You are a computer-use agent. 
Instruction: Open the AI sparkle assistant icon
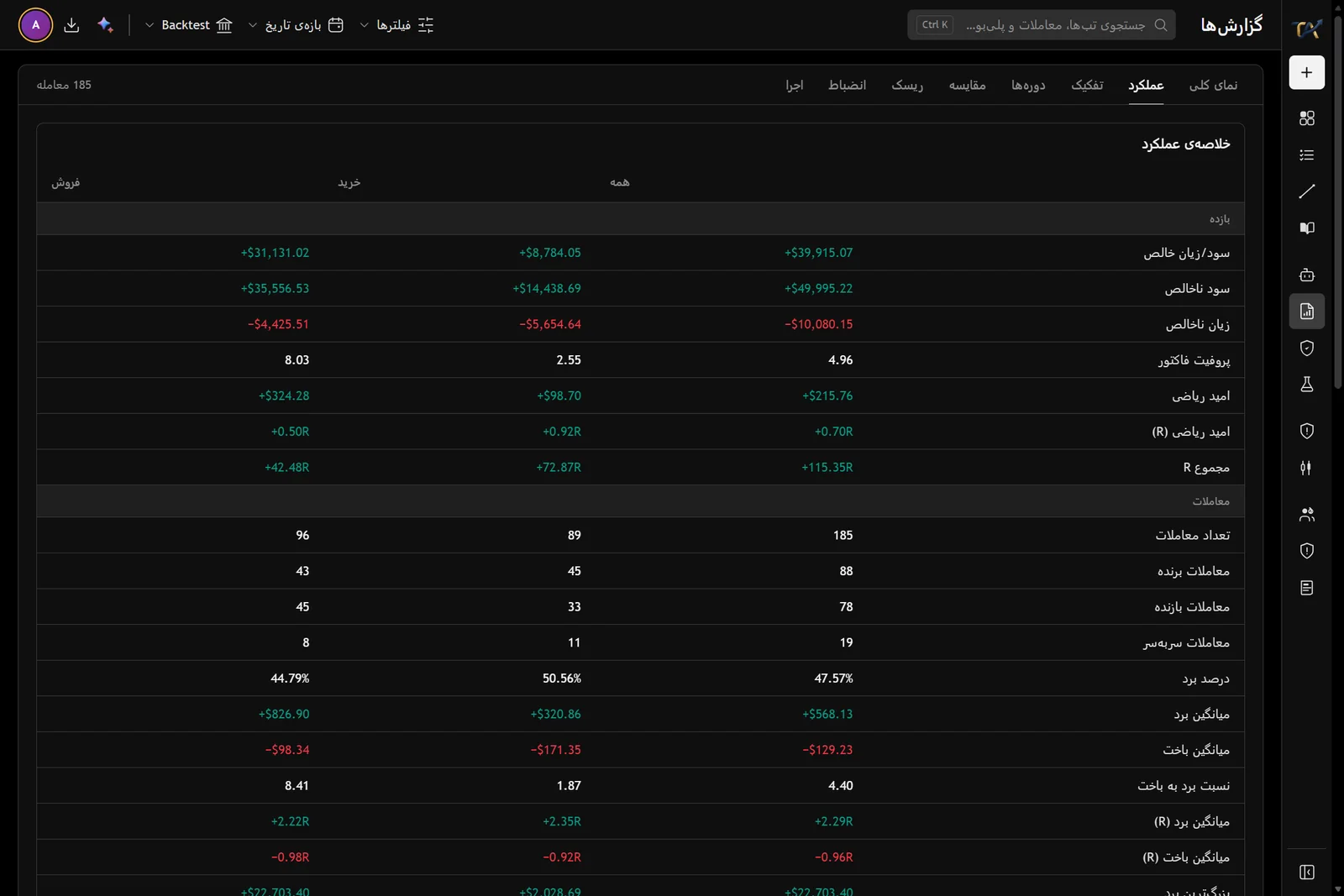coord(105,25)
